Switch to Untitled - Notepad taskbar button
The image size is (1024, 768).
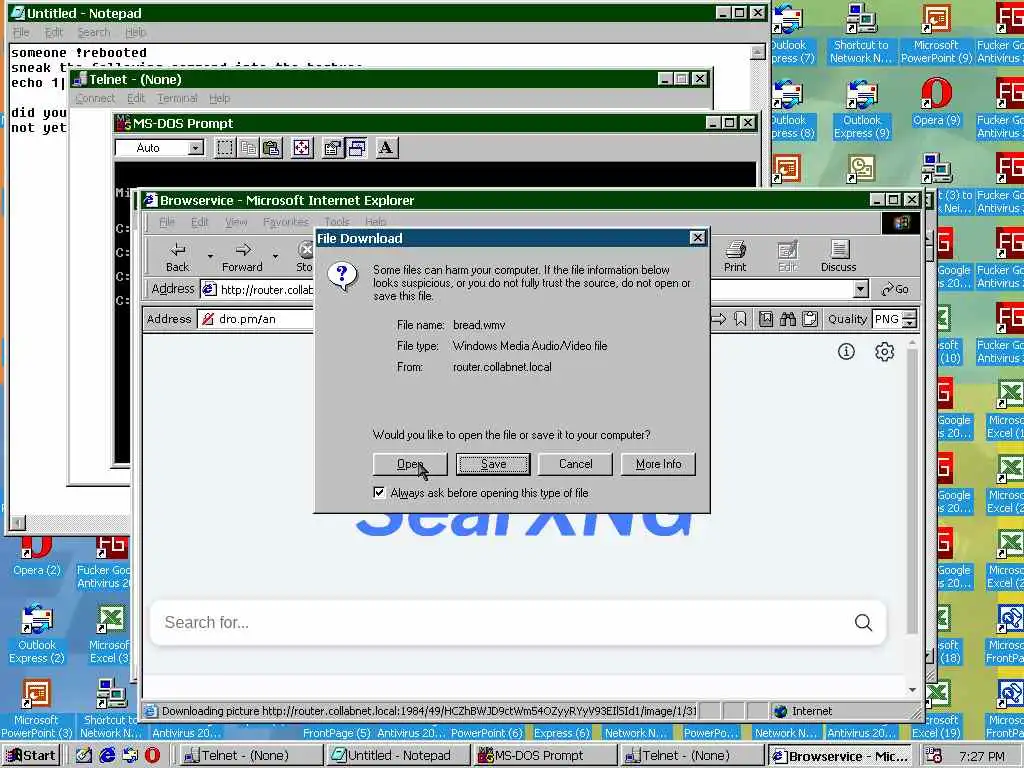tap(398, 756)
